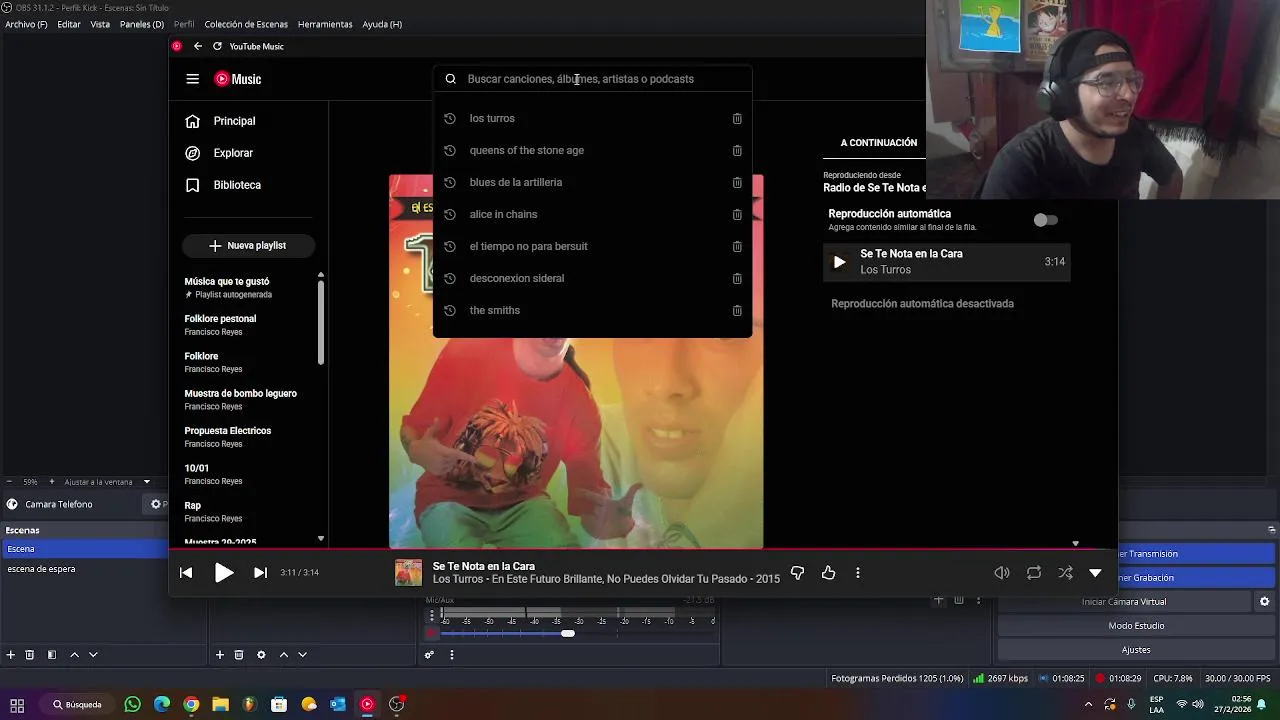Toggle shuffle in the player
Screen dimensions: 1280x720
coord(1066,573)
